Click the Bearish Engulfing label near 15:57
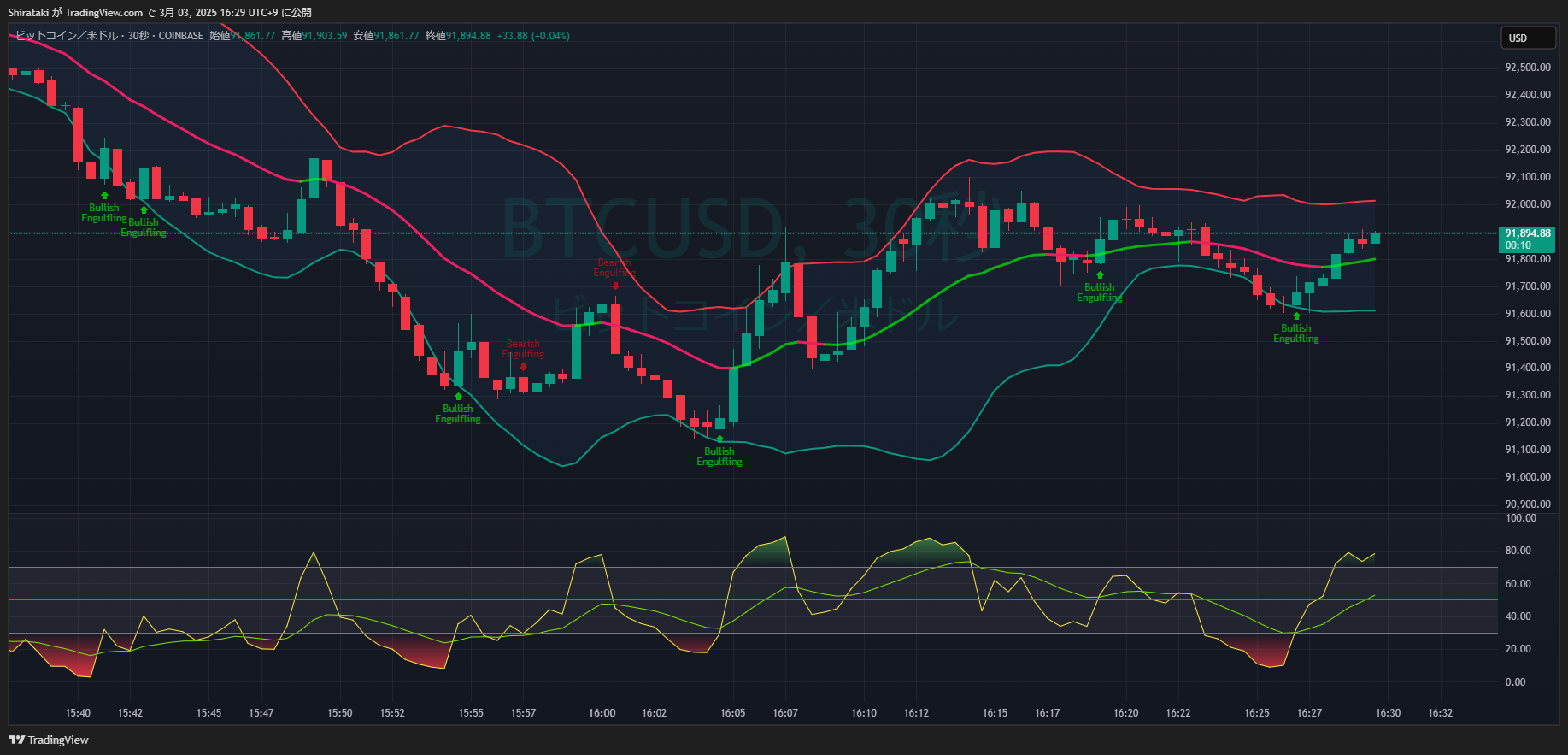The width and height of the screenshot is (1568, 755). 523,349
